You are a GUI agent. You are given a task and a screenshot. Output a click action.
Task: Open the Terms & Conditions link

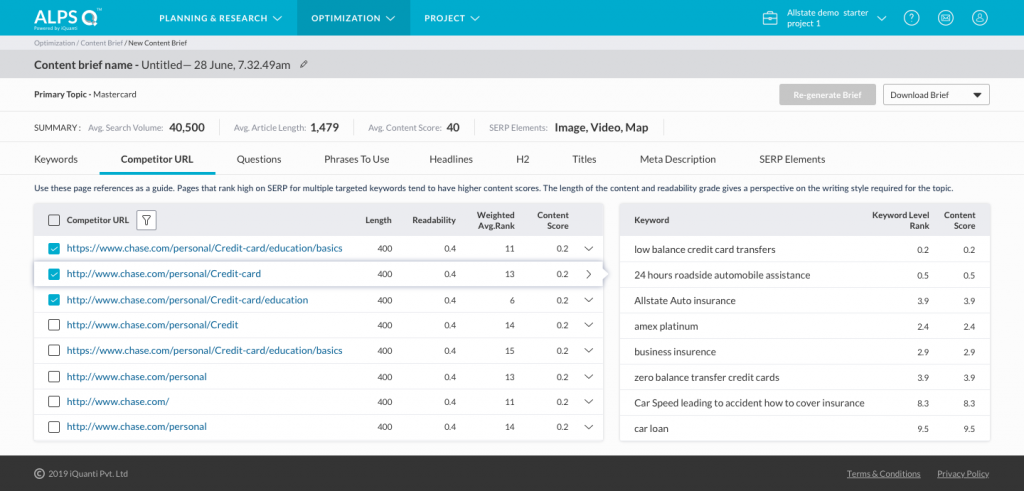[883, 474]
